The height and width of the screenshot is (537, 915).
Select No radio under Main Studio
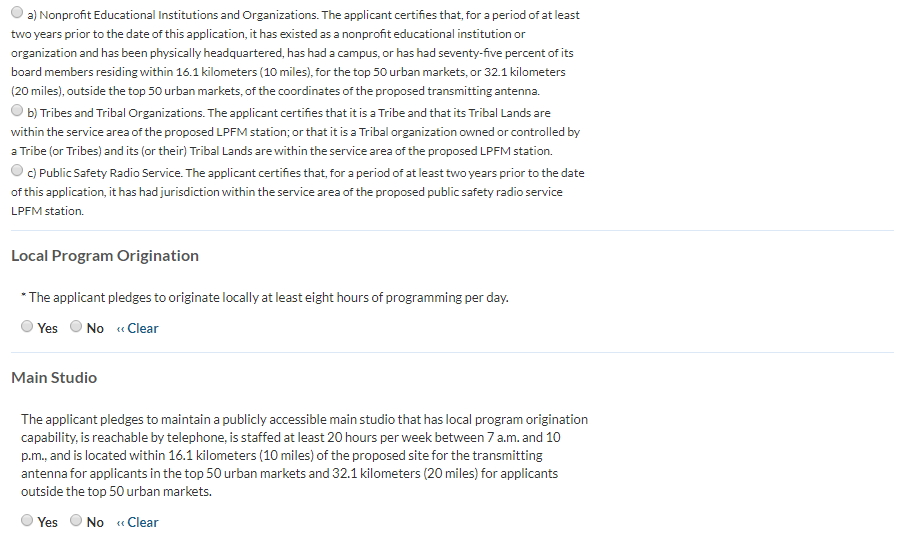77,521
